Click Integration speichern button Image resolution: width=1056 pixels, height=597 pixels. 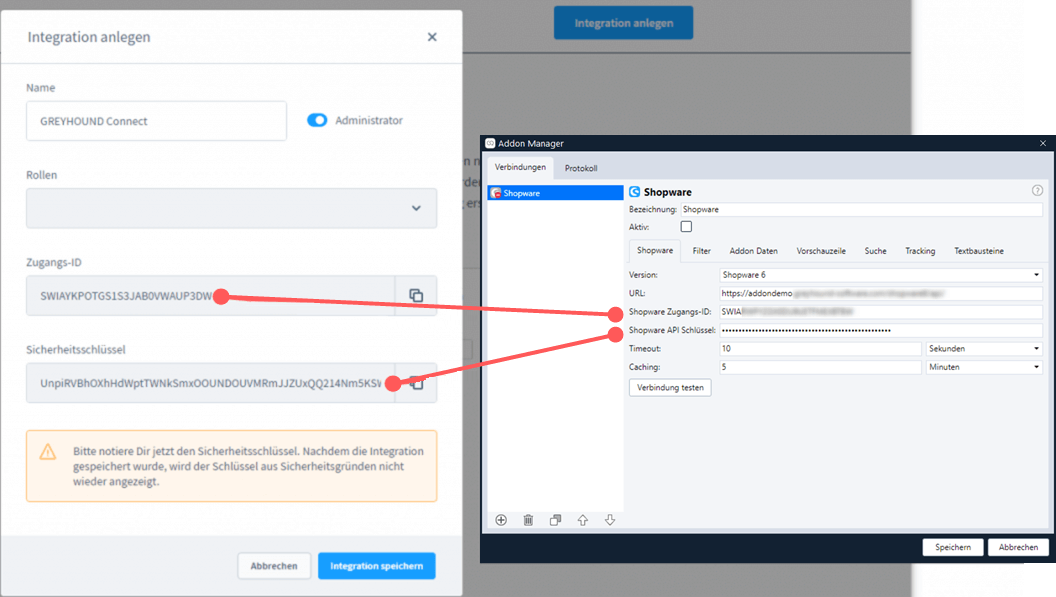tap(376, 566)
